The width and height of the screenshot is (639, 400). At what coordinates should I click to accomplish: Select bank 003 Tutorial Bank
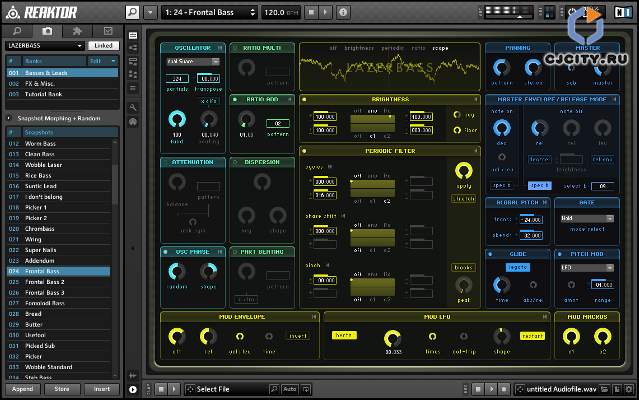coord(62,94)
